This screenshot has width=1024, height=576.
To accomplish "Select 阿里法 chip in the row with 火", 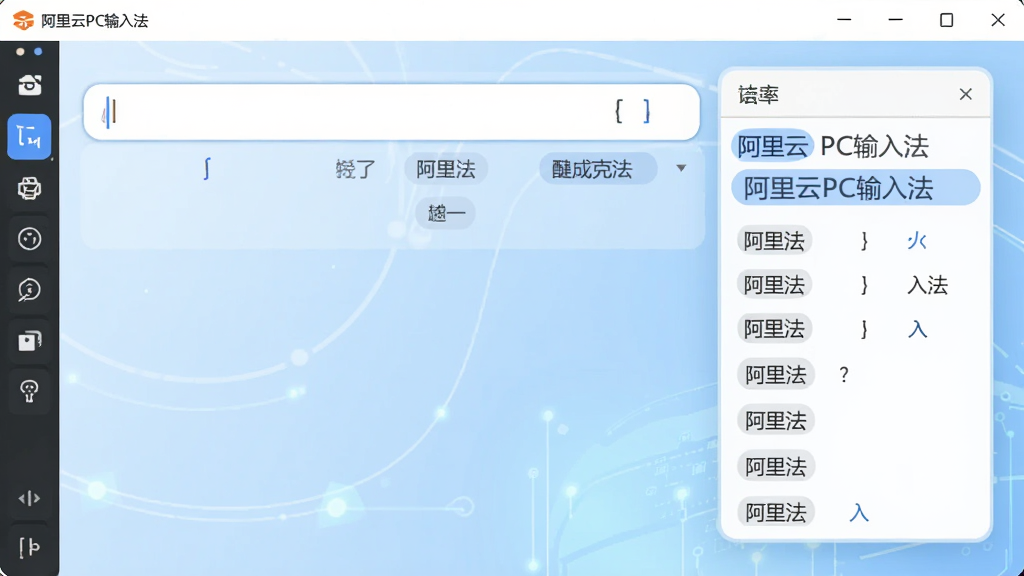I will [774, 241].
